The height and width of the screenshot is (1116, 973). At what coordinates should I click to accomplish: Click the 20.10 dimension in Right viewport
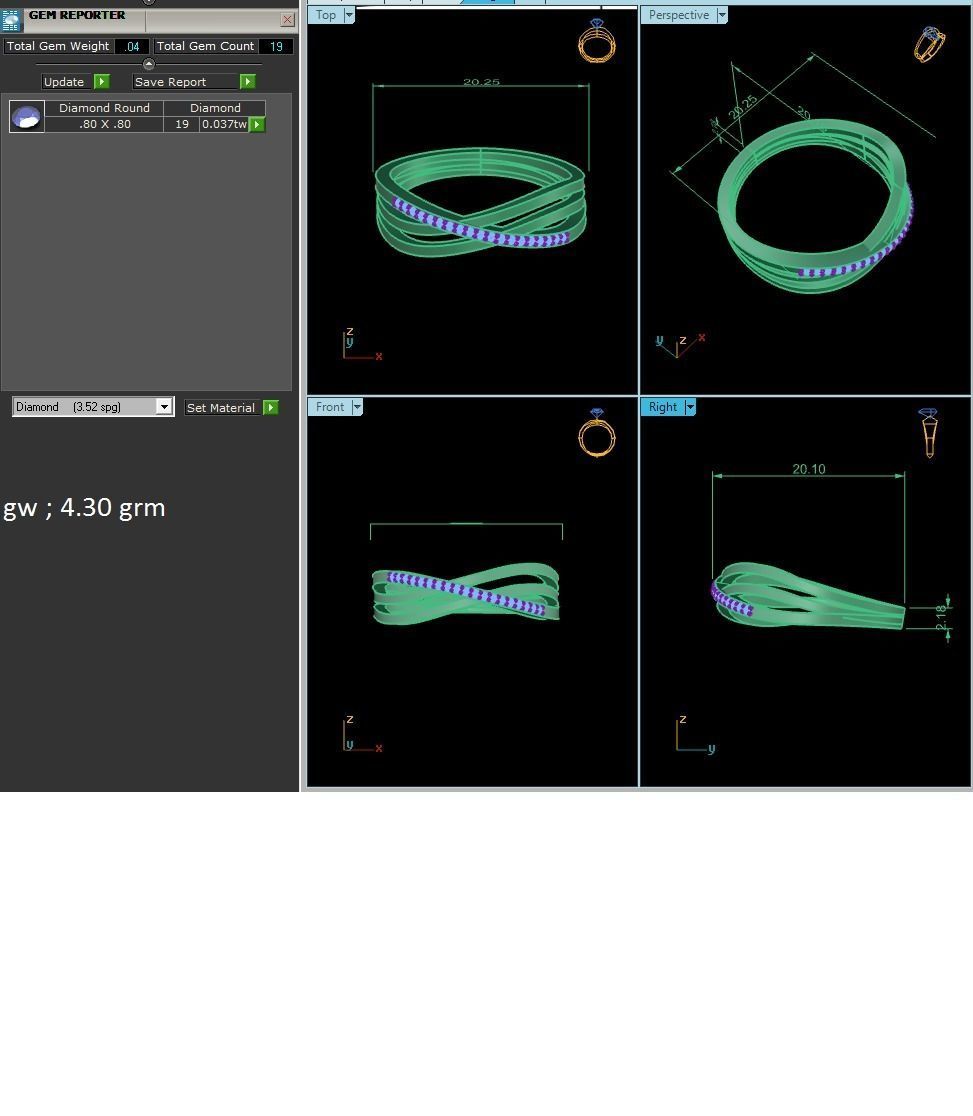click(x=809, y=469)
